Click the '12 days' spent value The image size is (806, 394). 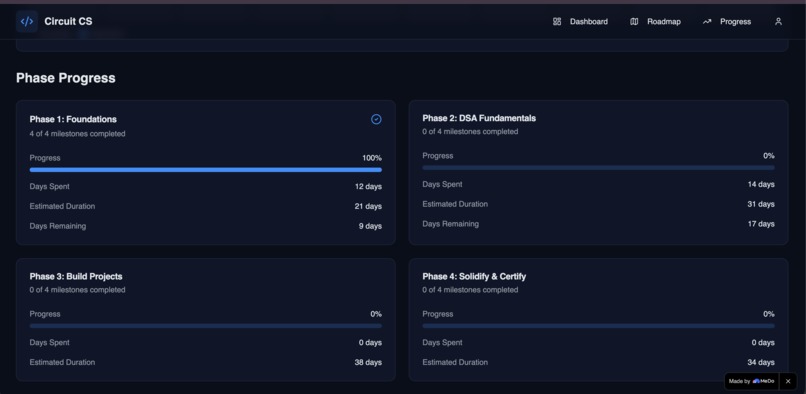368,187
